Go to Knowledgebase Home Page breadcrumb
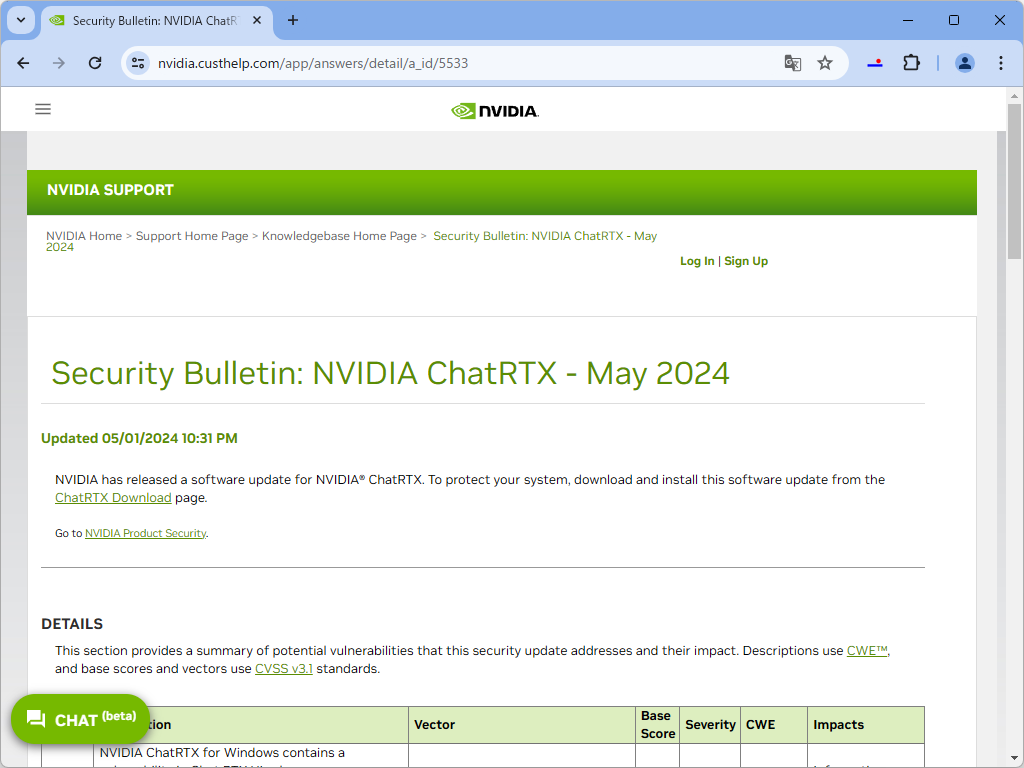This screenshot has width=1024, height=768. click(339, 236)
